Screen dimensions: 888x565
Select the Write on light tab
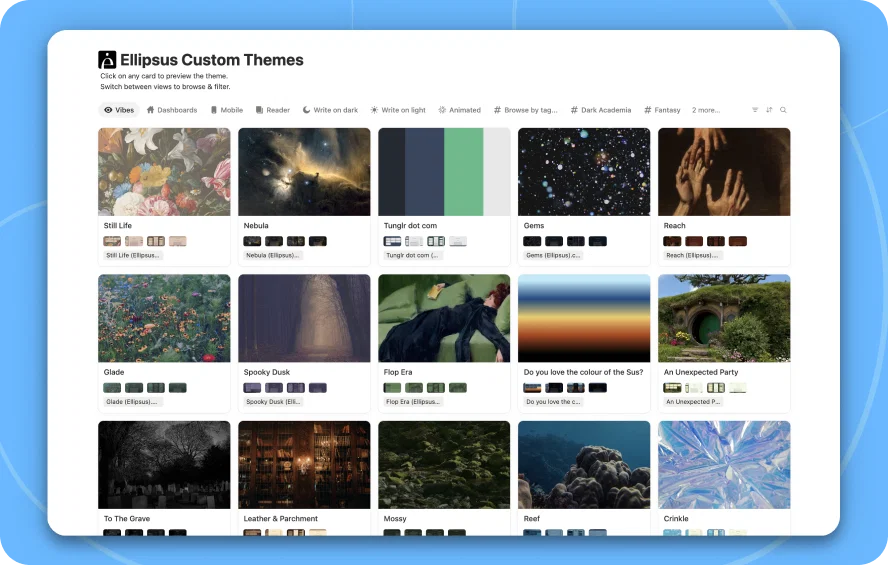click(x=398, y=110)
